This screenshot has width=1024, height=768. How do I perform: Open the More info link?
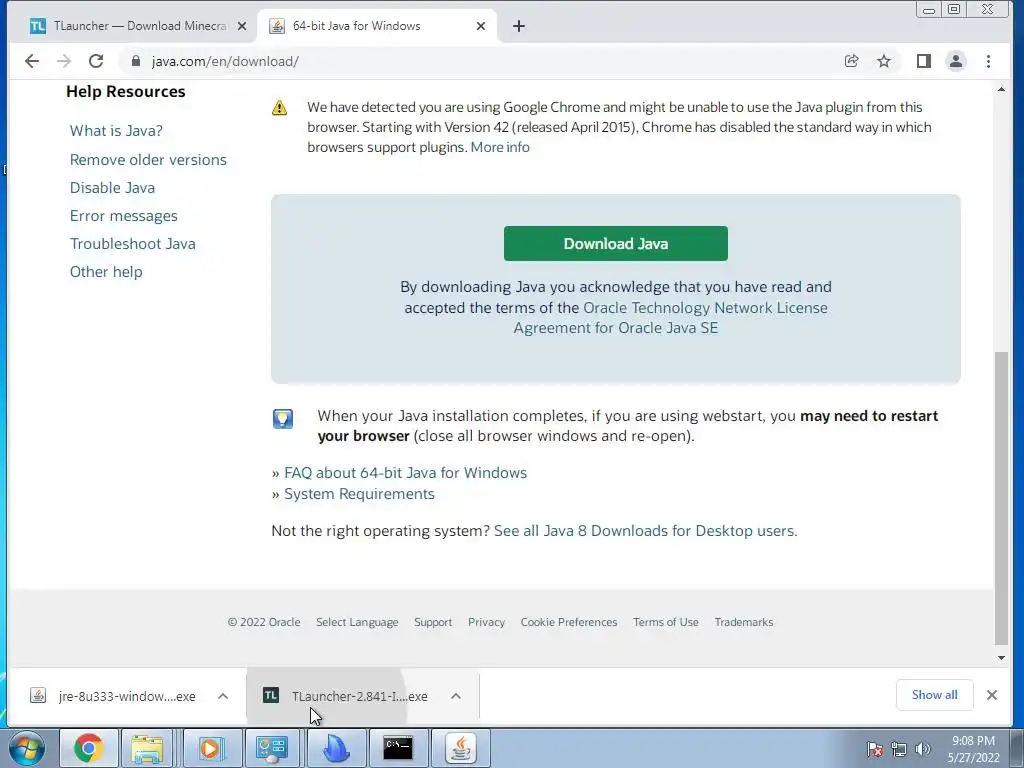point(500,148)
